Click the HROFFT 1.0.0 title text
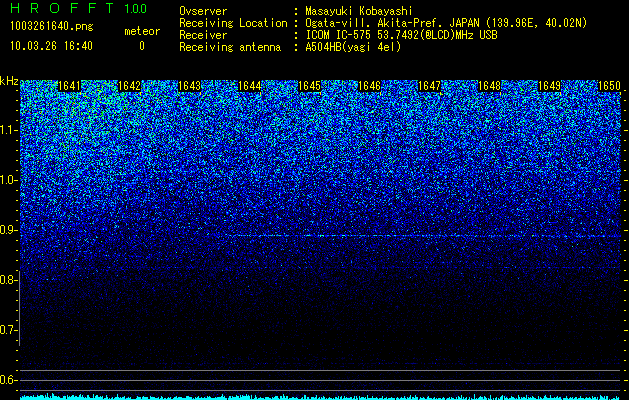 click(79, 8)
